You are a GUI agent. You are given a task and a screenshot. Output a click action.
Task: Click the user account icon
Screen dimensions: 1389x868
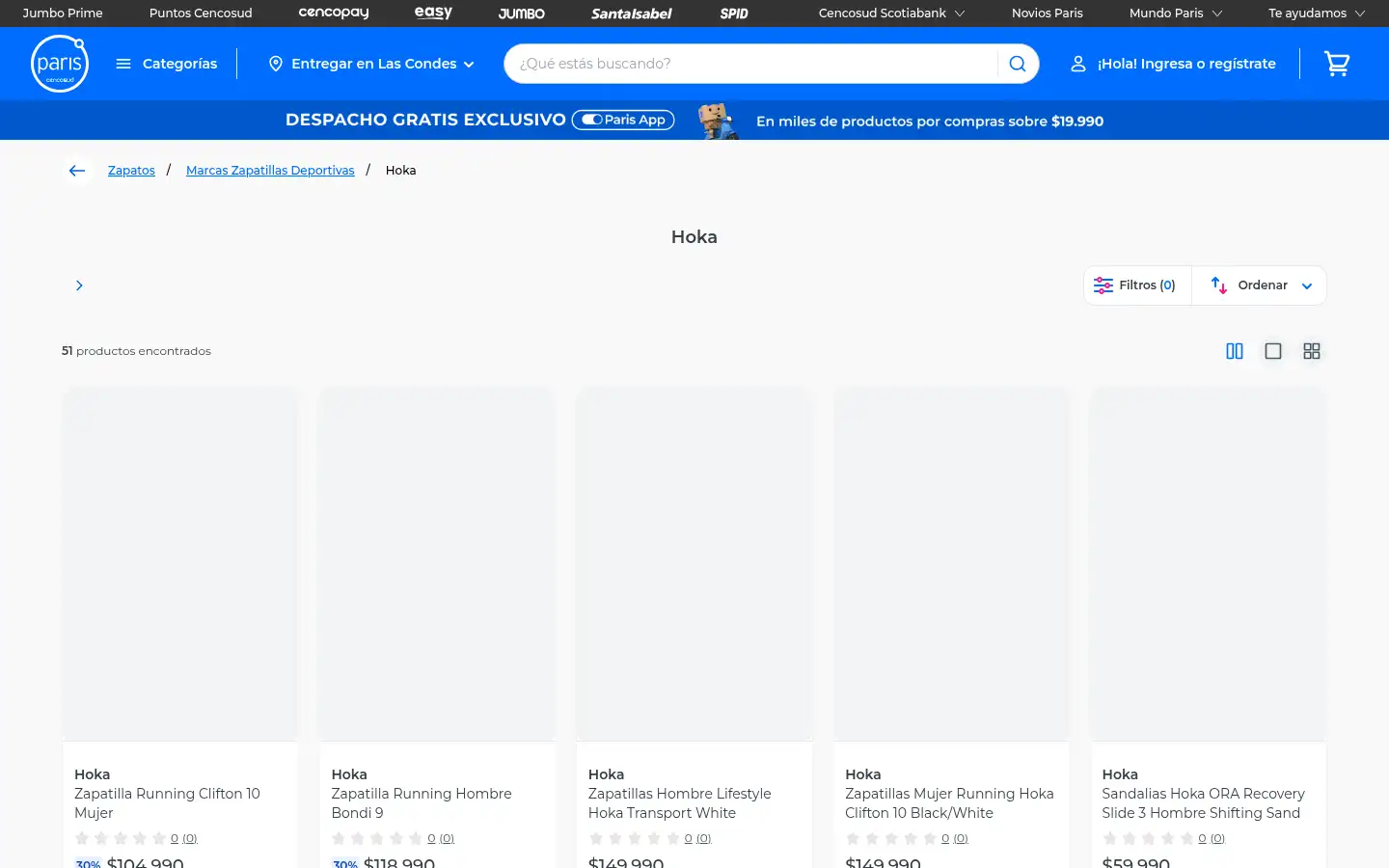click(x=1078, y=64)
